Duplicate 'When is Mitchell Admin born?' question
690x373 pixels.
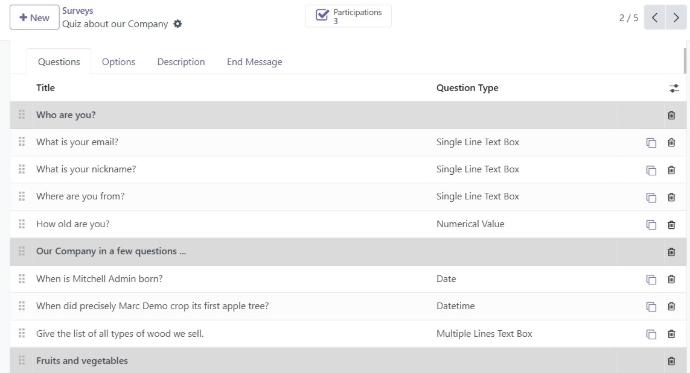[x=651, y=279]
